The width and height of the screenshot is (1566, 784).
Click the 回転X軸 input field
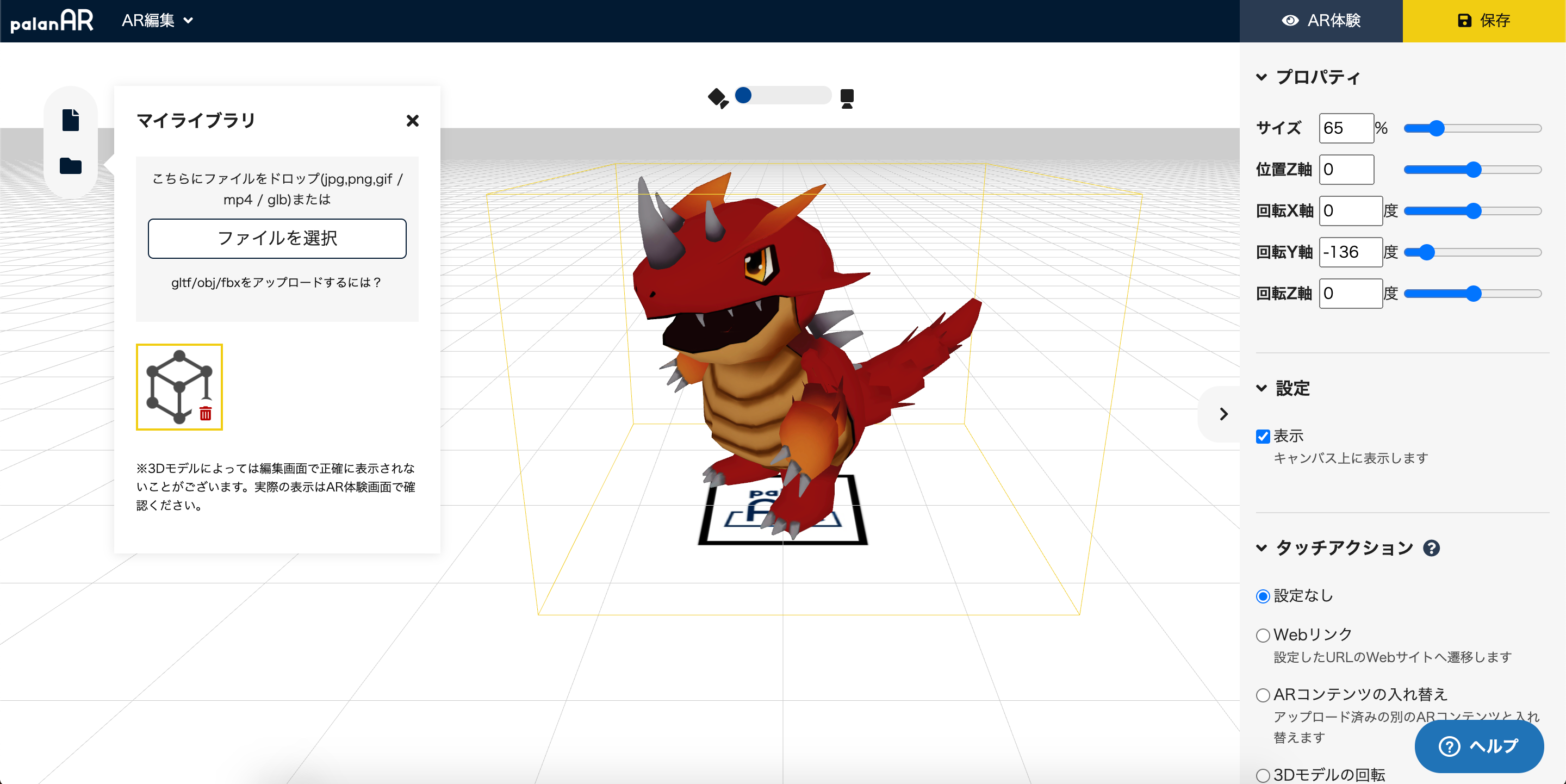coord(1350,211)
